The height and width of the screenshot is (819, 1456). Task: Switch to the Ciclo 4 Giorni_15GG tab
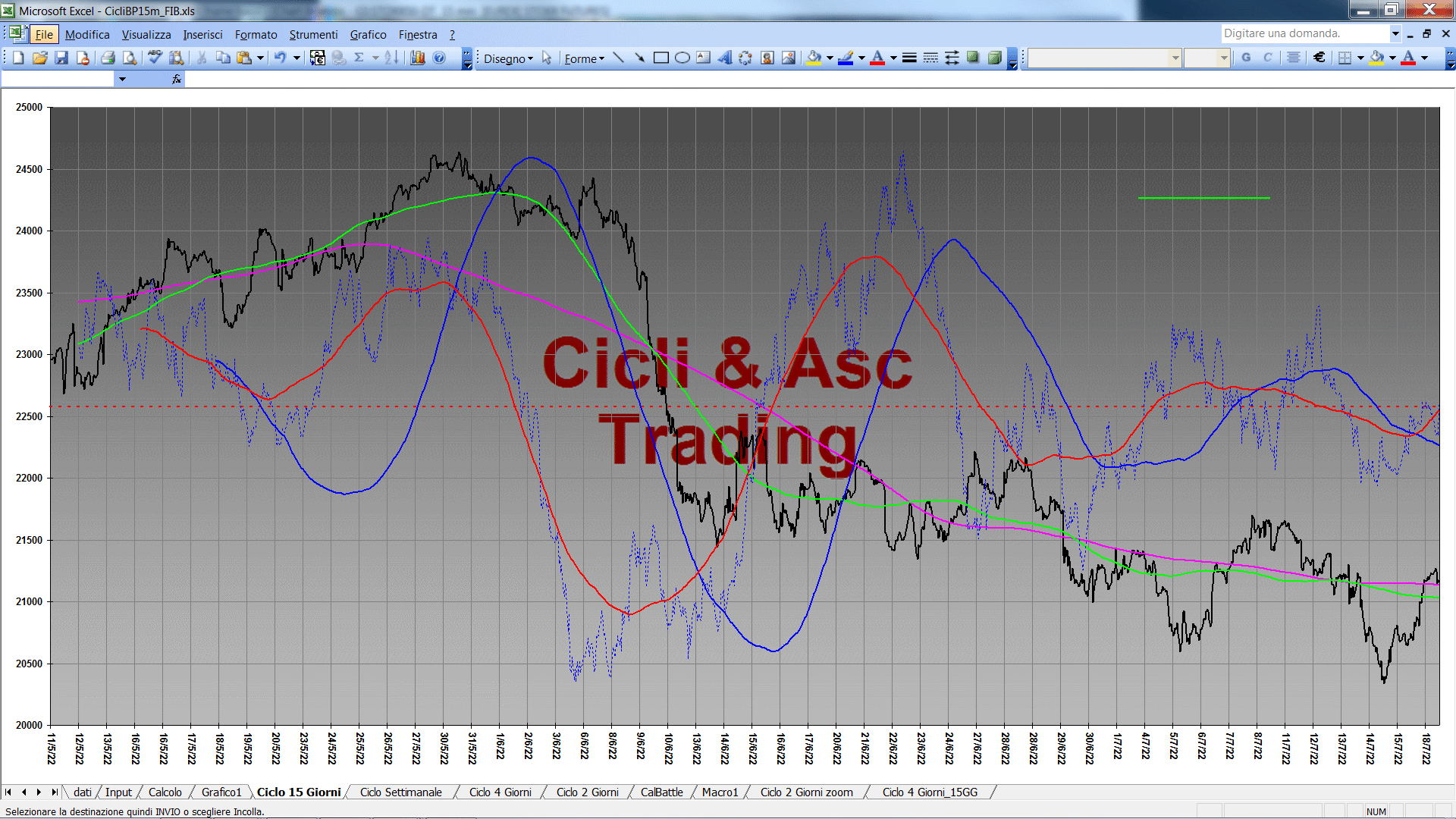pyautogui.click(x=930, y=792)
